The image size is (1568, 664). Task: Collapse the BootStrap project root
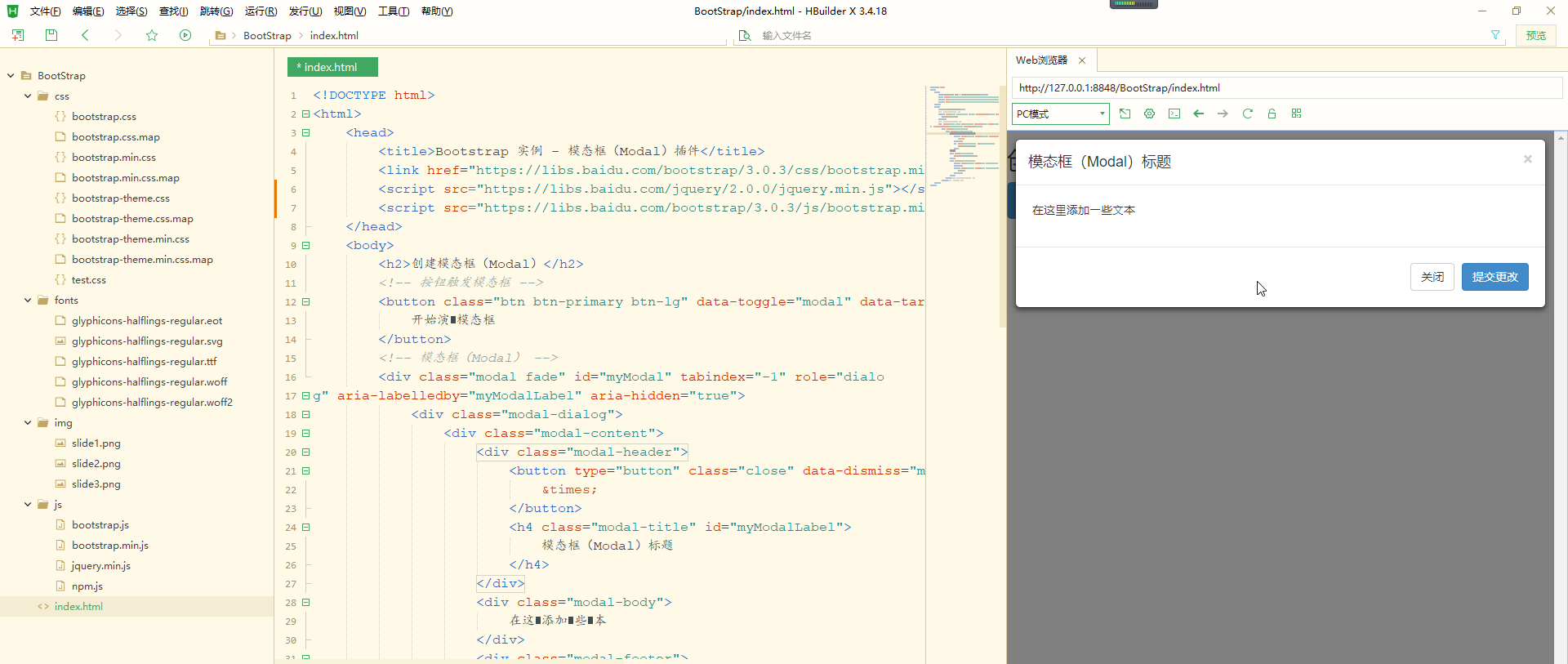click(11, 75)
